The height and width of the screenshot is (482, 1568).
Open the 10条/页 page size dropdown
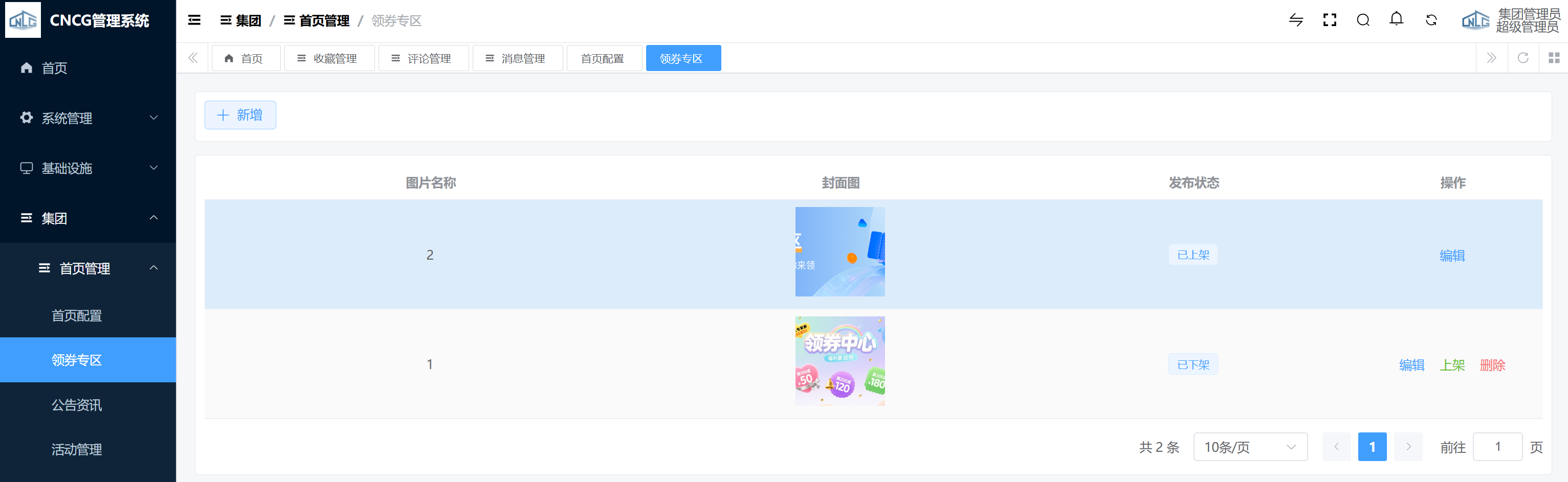pos(1250,447)
